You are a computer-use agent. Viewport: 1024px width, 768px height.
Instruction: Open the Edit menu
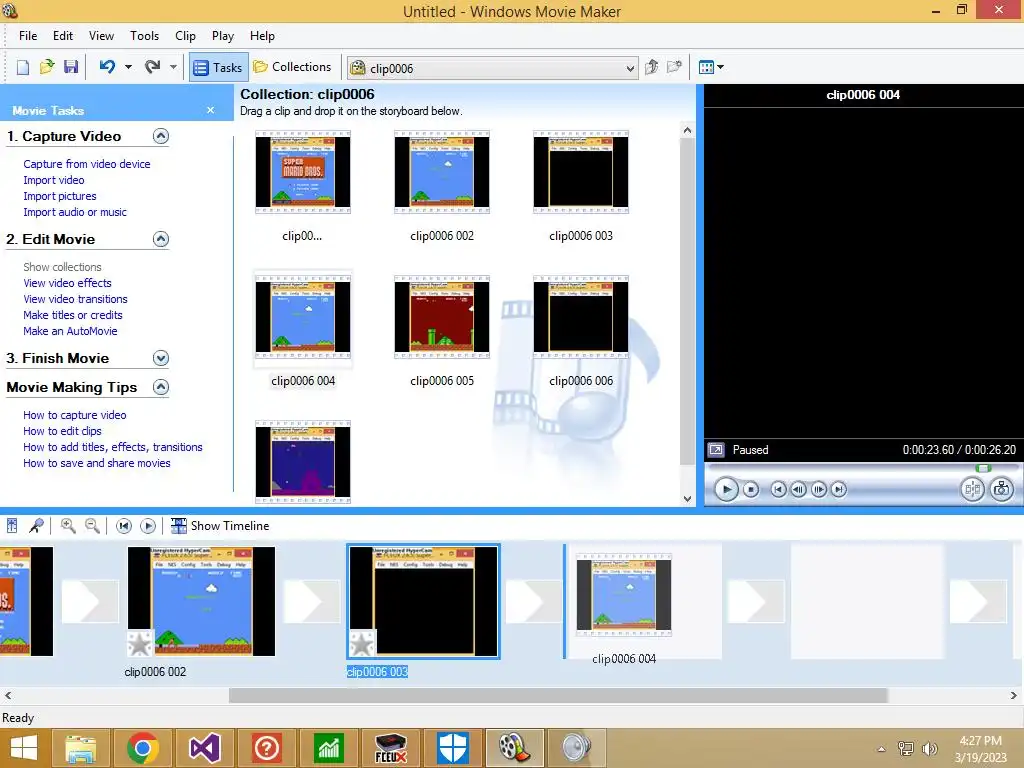click(63, 36)
